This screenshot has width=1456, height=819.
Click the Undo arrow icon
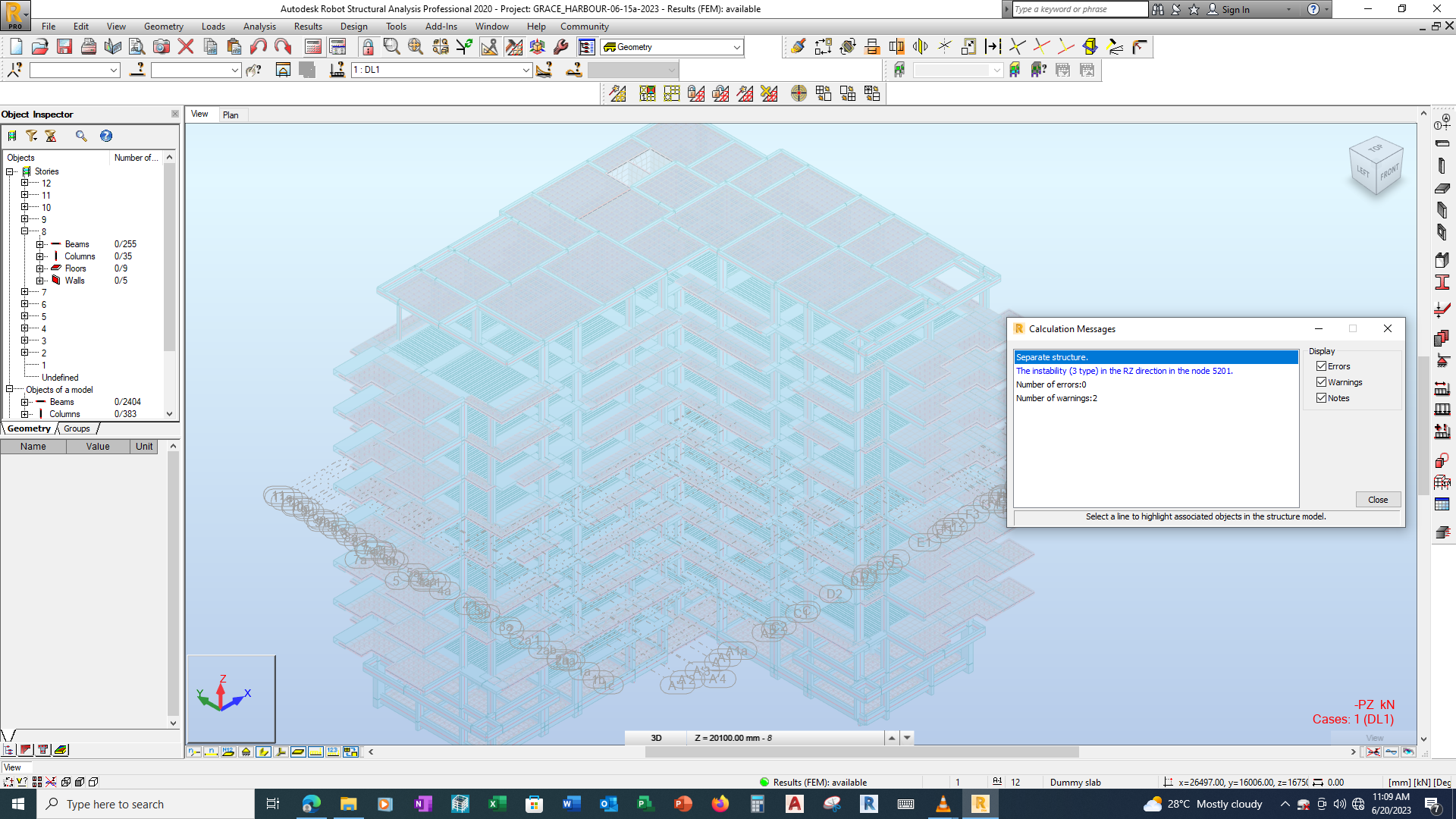click(259, 47)
